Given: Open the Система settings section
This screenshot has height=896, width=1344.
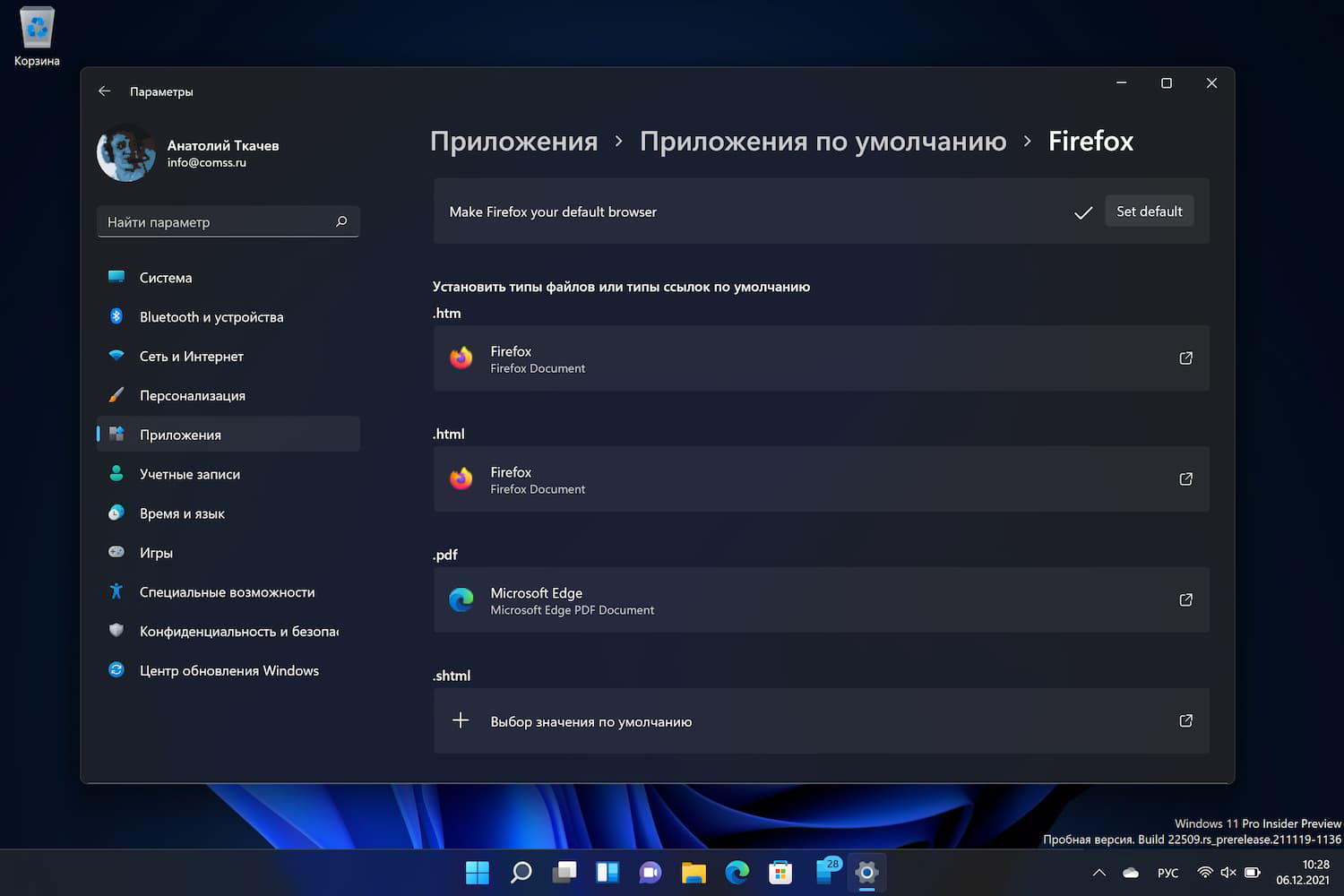Looking at the screenshot, I should pyautogui.click(x=228, y=278).
